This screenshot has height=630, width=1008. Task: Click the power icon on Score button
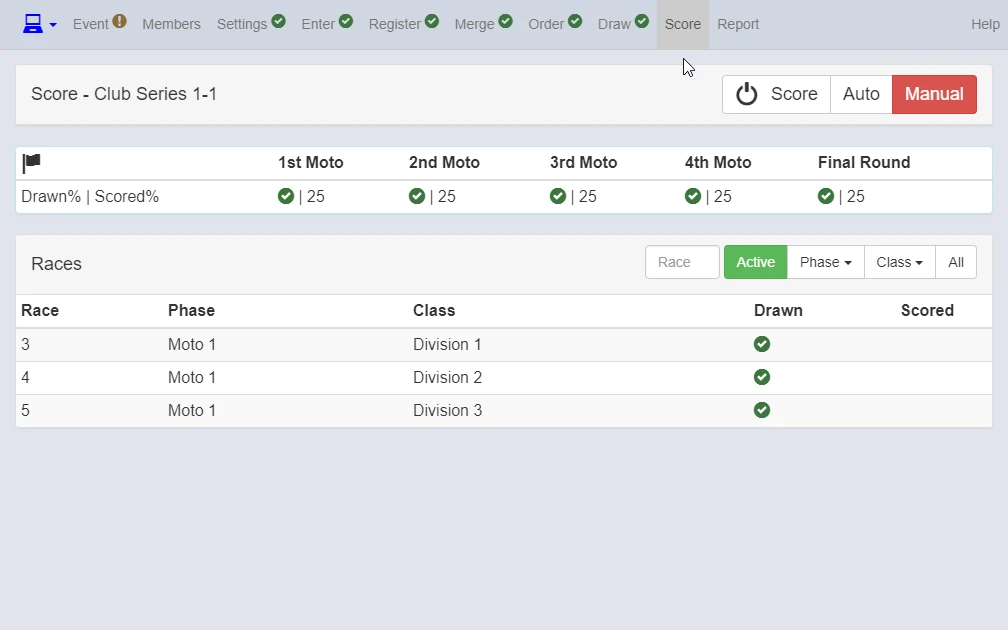(746, 94)
